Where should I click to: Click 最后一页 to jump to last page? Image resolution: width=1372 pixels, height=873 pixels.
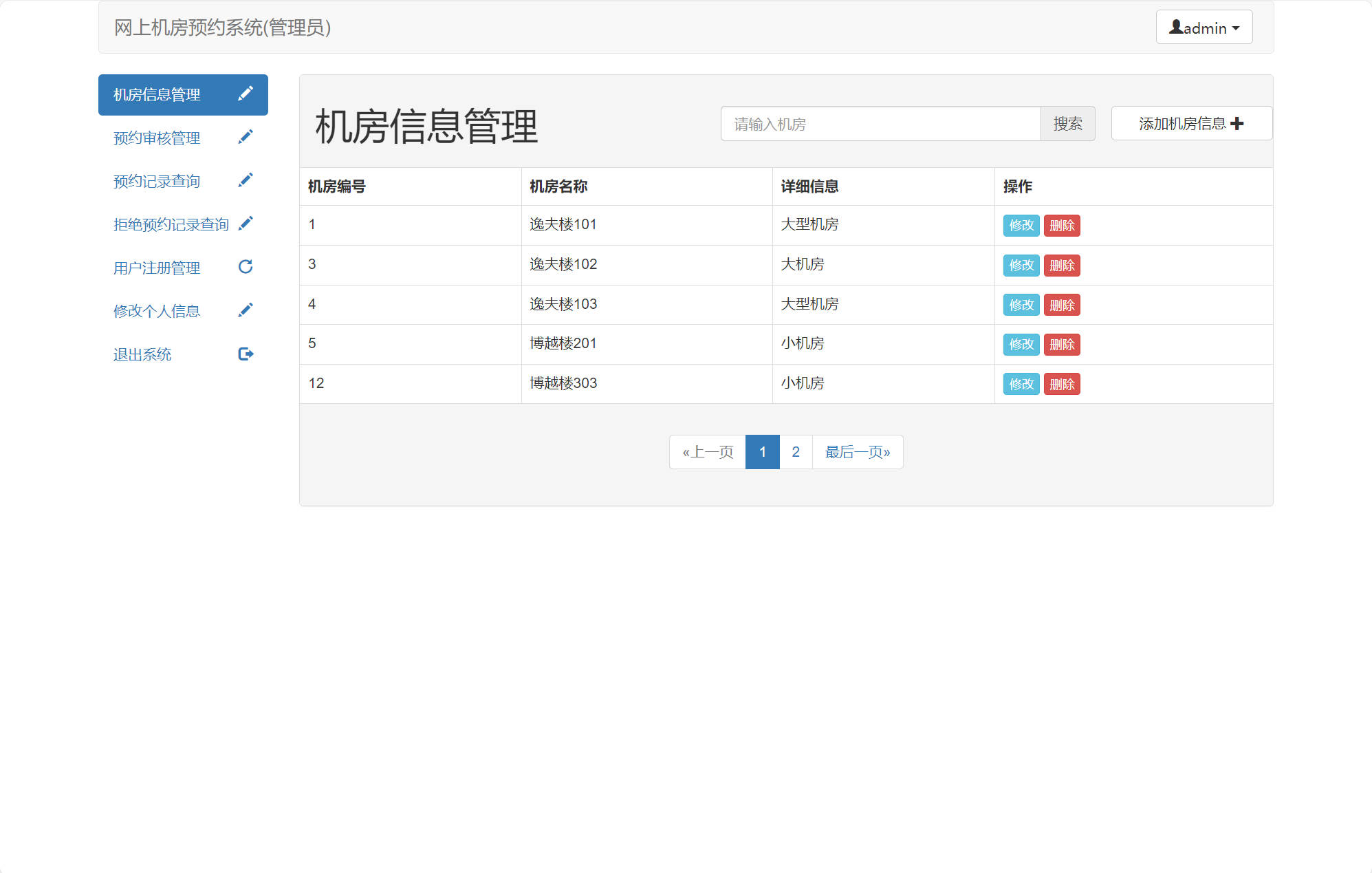857,452
